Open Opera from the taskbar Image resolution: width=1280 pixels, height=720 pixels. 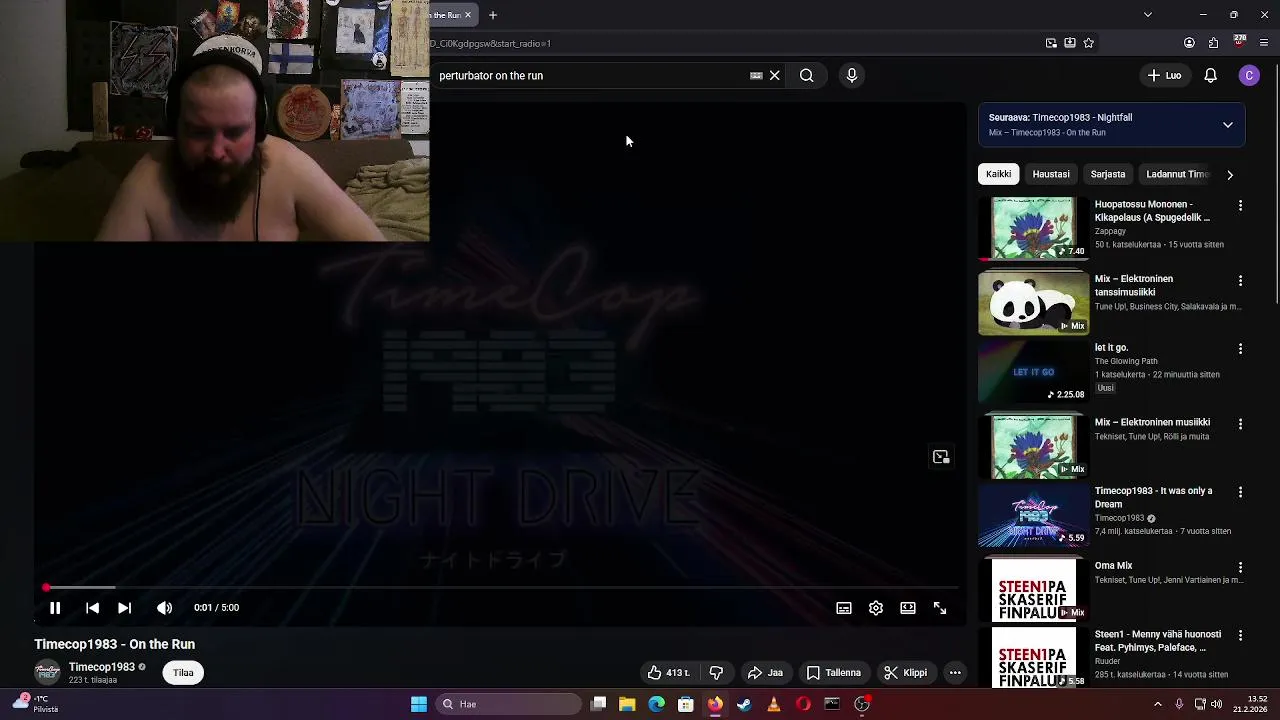click(x=803, y=704)
